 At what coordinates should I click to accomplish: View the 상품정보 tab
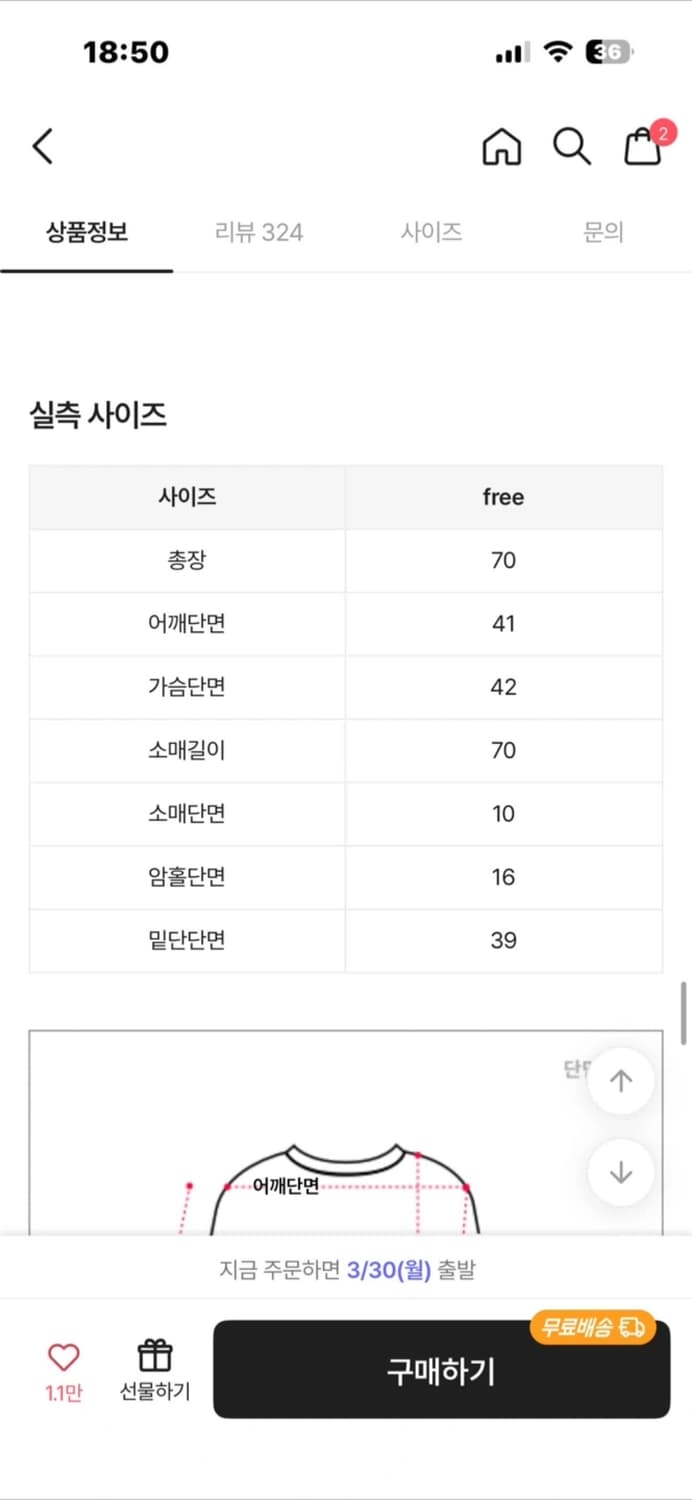86,232
